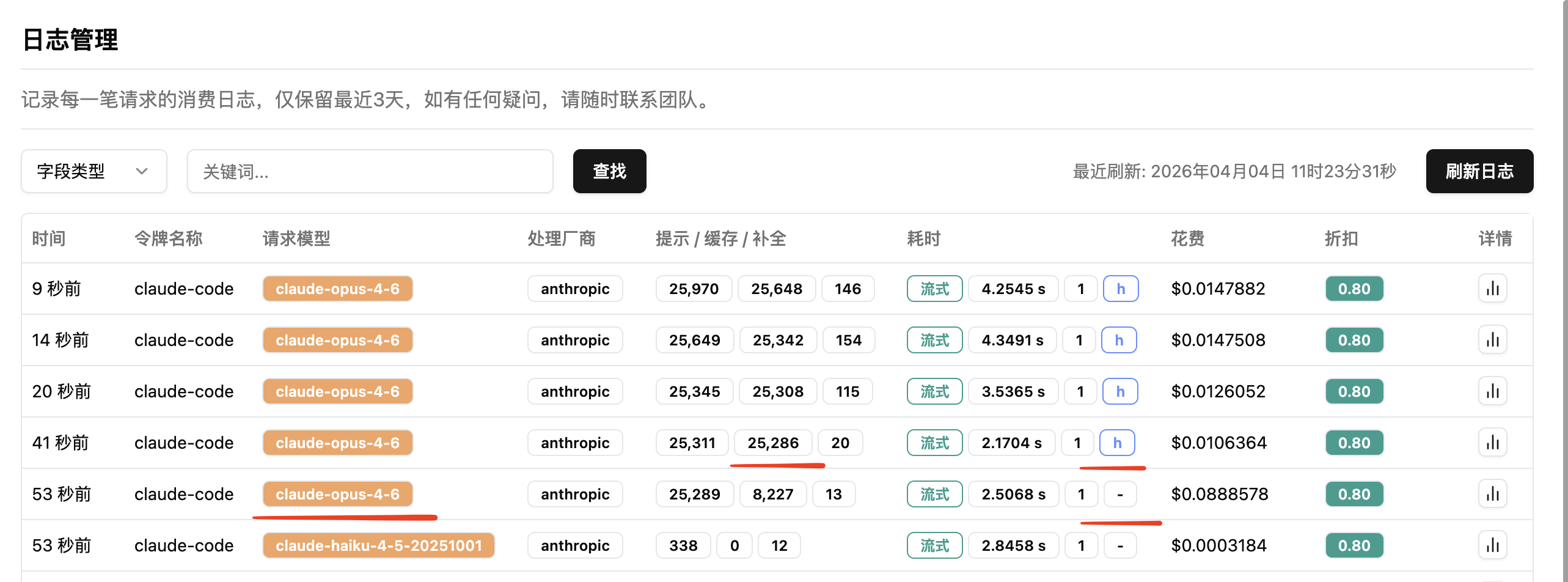This screenshot has width=1568, height=582.
Task: Open details chart icon for 20 秒前 row
Action: point(1492,391)
